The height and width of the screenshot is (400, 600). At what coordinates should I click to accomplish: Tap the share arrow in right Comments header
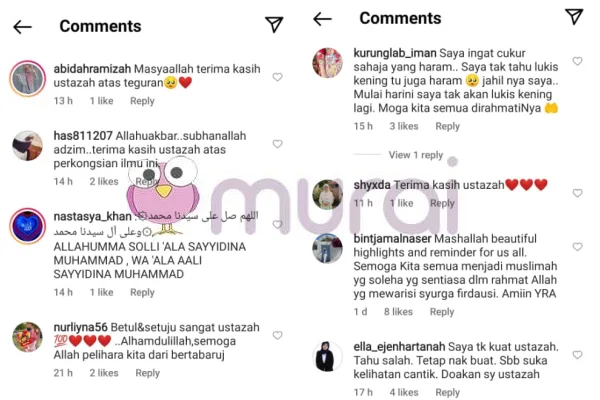574,16
